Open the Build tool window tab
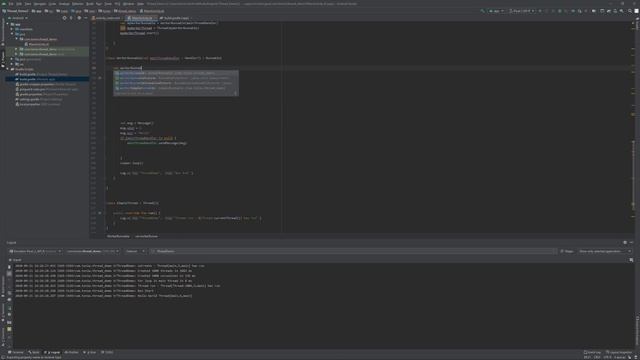 coord(34,352)
